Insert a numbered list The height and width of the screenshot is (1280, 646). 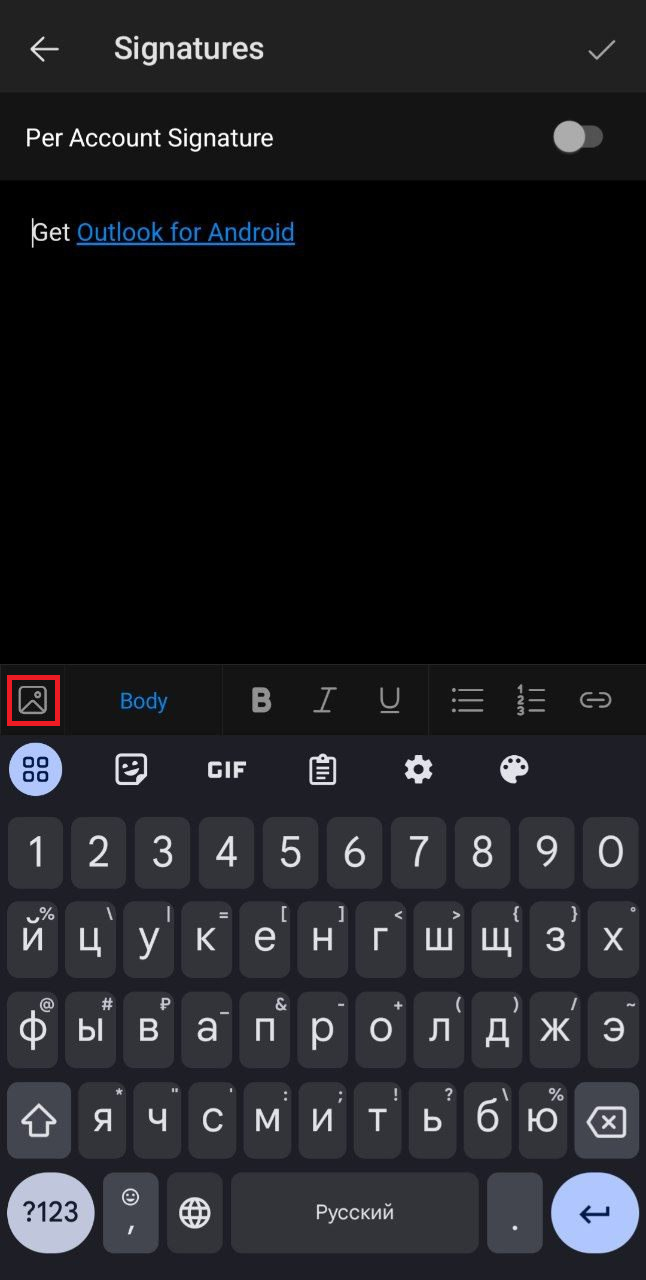[x=531, y=700]
